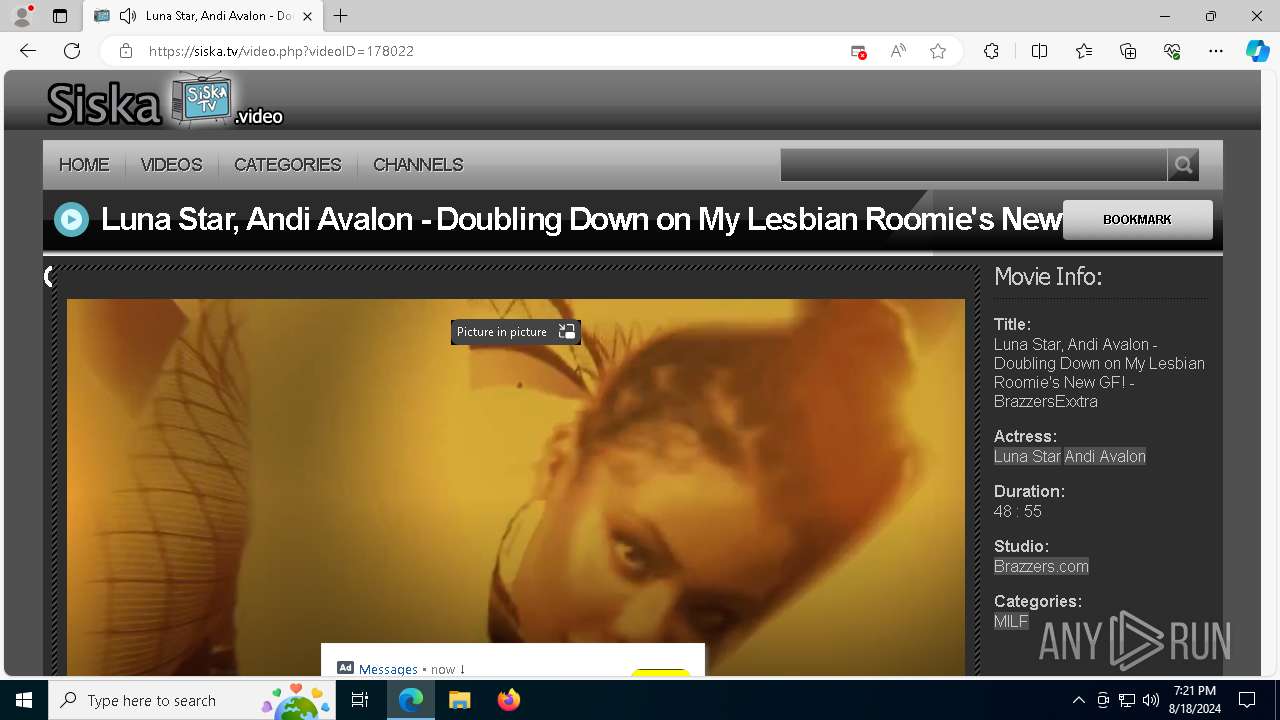The image size is (1280, 720).
Task: Close the Luna Star video tab
Action: [308, 16]
